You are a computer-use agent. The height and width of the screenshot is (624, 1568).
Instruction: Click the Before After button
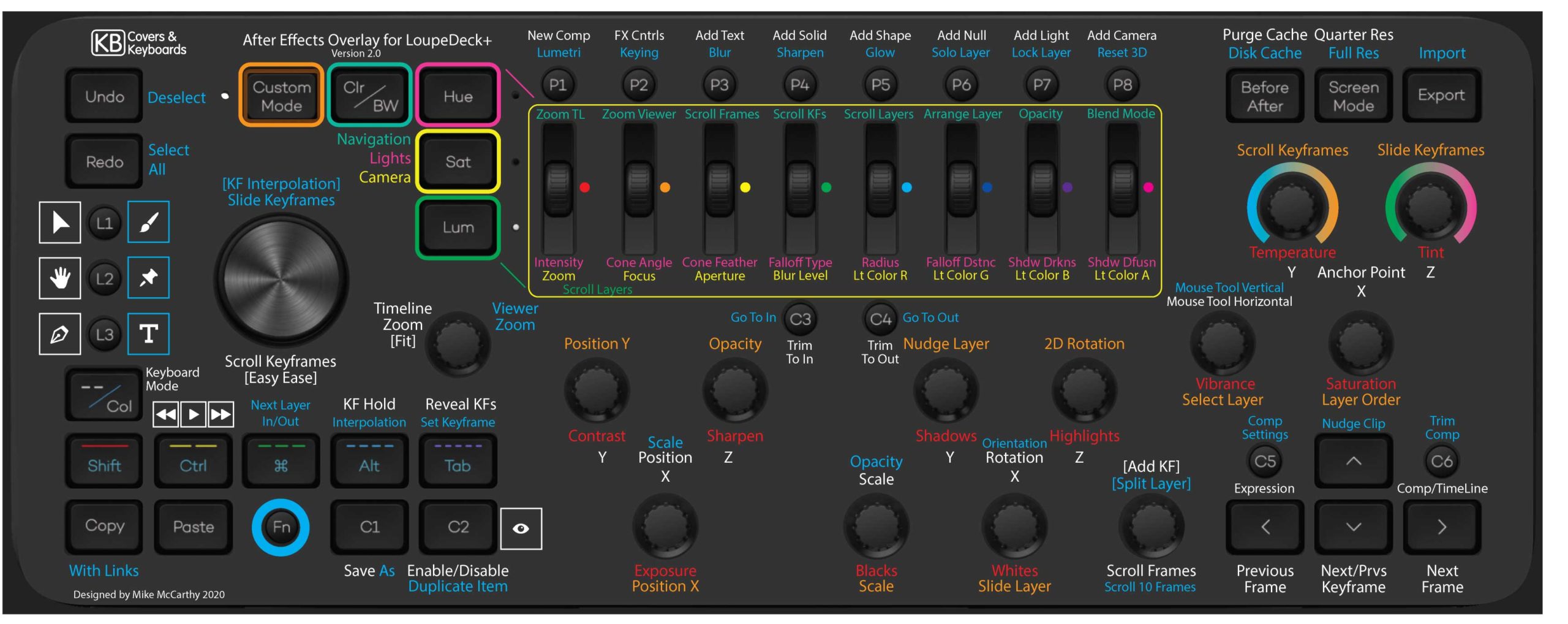click(x=1265, y=96)
